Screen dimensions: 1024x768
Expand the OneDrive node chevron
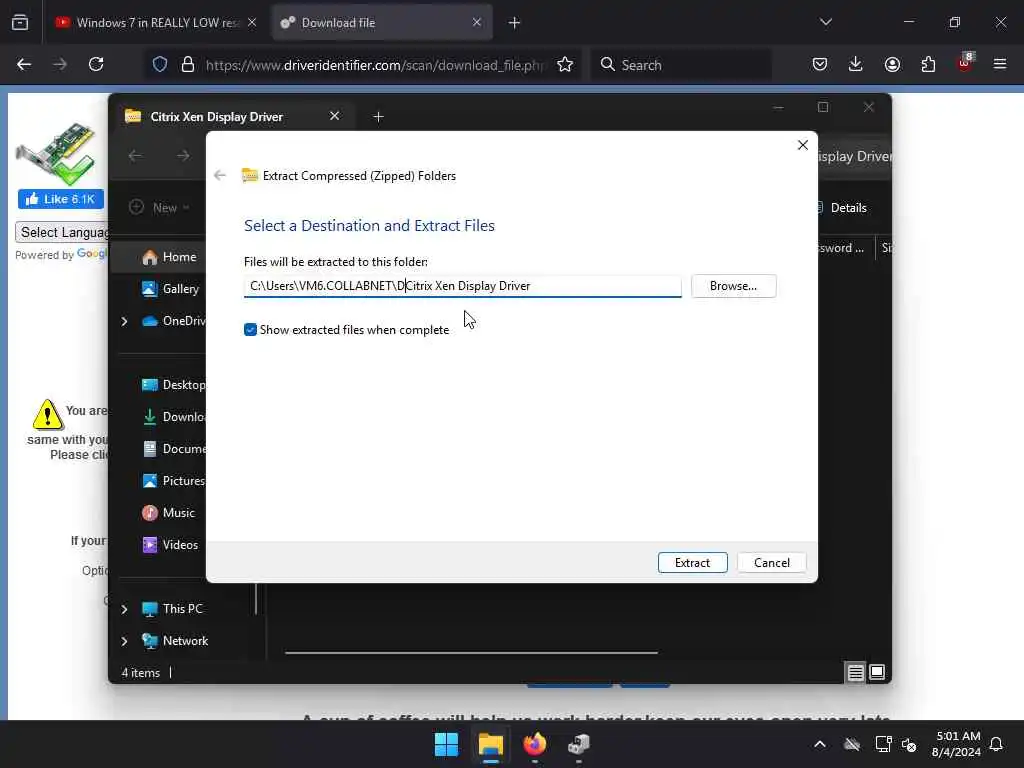124,321
